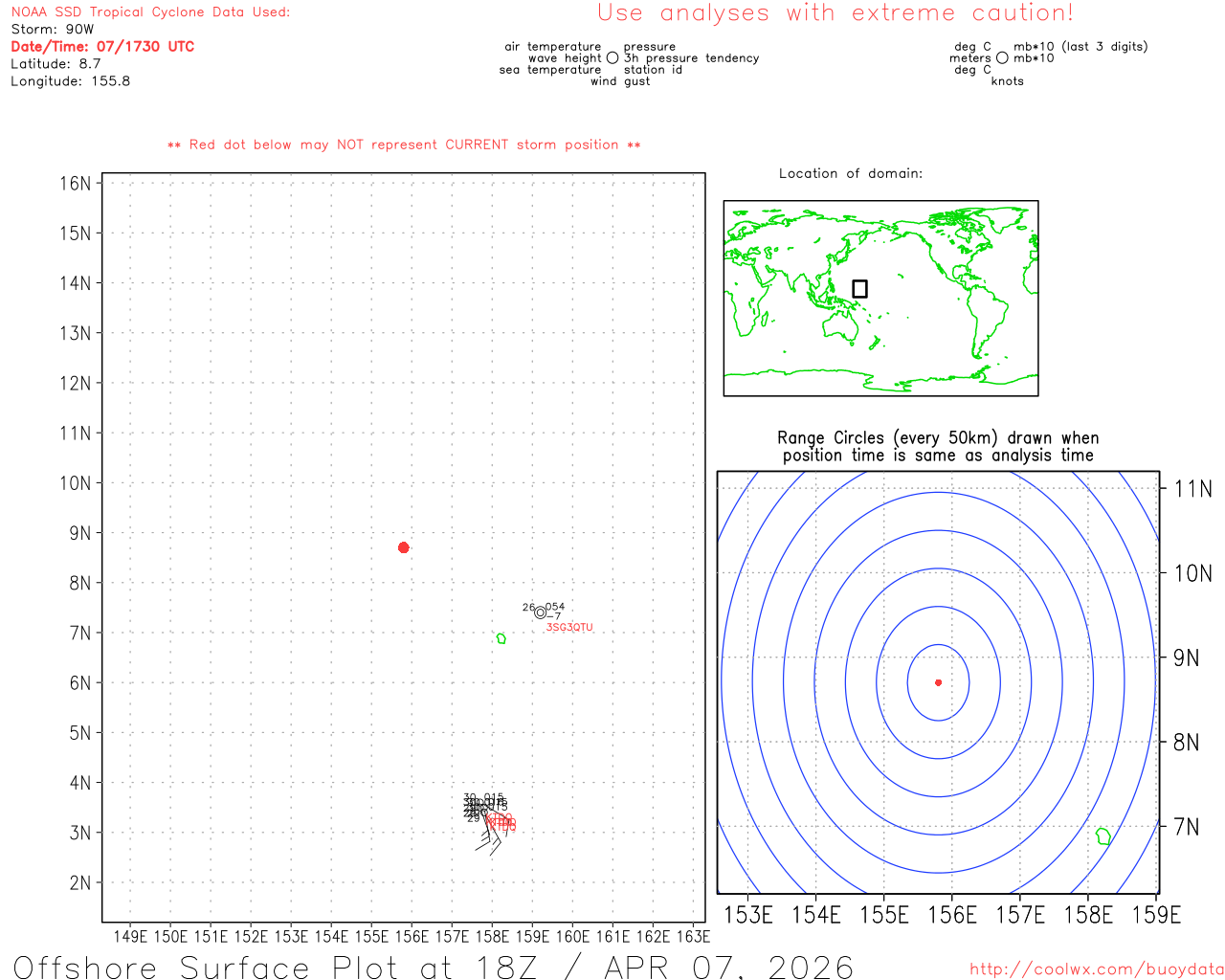This screenshot has width=1225, height=980.
Task: Click the red storm position dot on main map
Action: point(404,547)
